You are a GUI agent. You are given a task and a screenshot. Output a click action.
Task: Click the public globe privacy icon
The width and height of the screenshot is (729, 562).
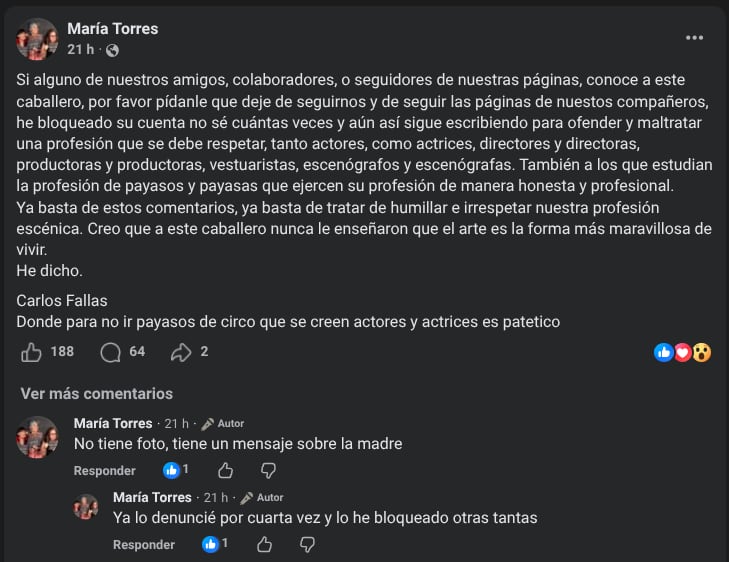112,50
